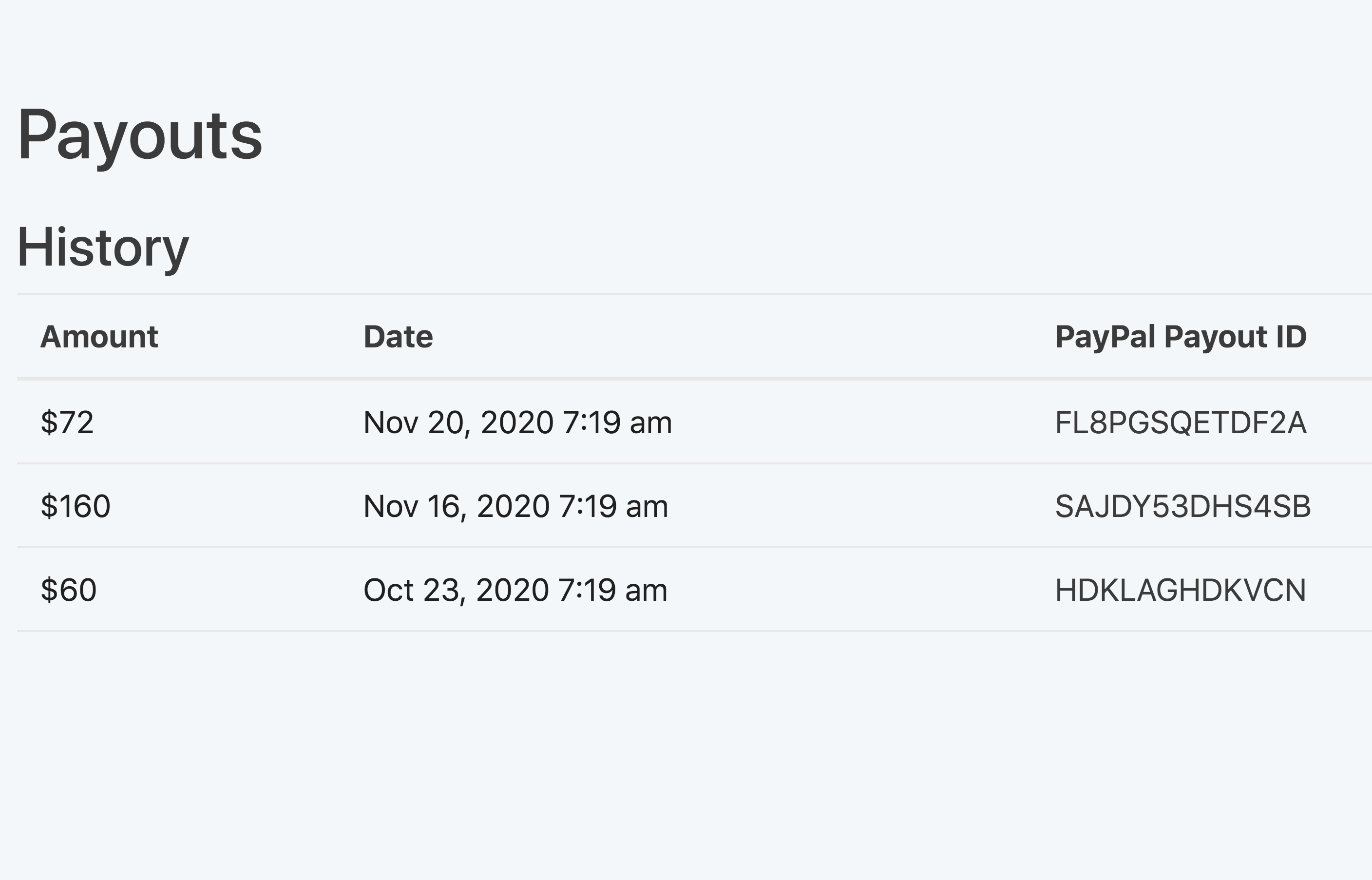The height and width of the screenshot is (880, 1372).
Task: Click the year 2020 in the Nov 16 date
Action: point(514,506)
